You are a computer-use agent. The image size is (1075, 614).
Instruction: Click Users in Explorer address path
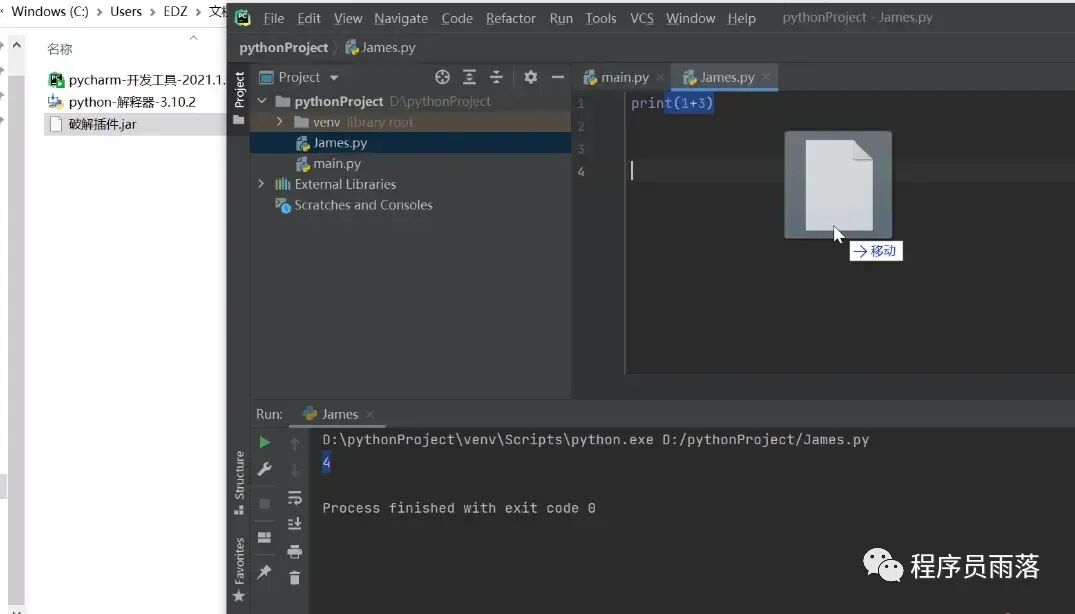point(126,12)
